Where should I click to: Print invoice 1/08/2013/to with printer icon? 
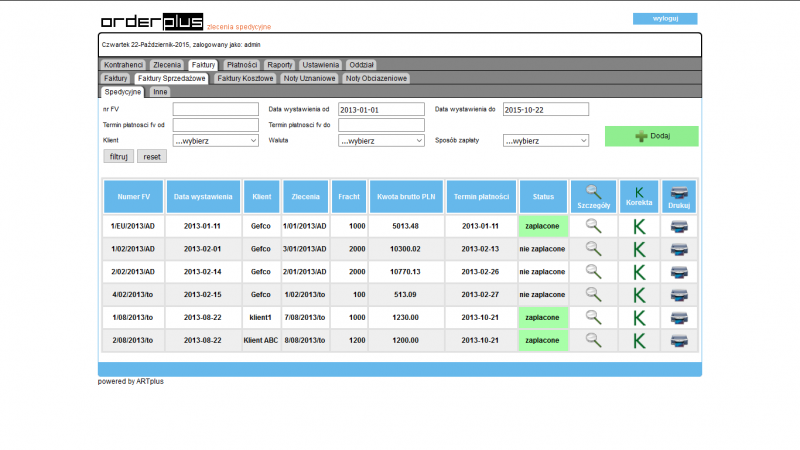[679, 318]
